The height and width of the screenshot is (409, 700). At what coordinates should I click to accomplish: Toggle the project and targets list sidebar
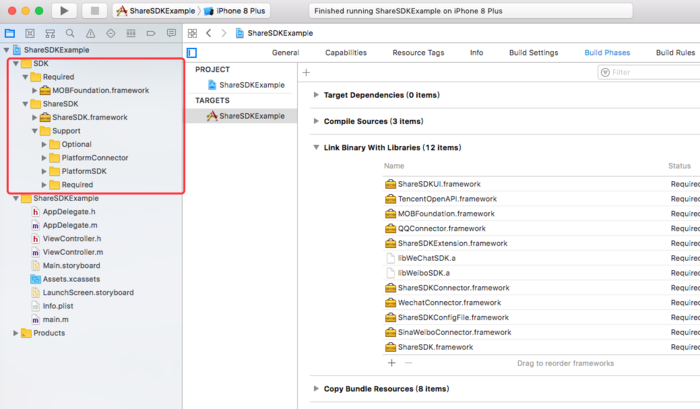(192, 53)
